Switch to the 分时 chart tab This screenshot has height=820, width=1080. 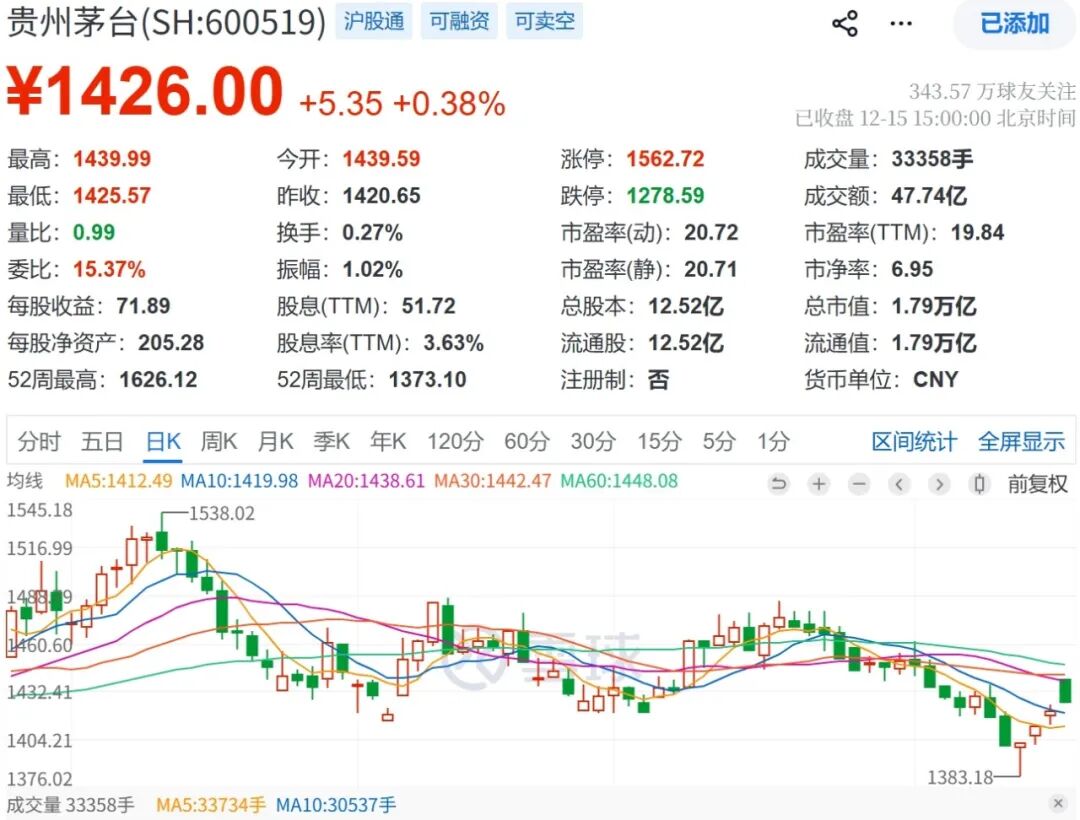(39, 441)
